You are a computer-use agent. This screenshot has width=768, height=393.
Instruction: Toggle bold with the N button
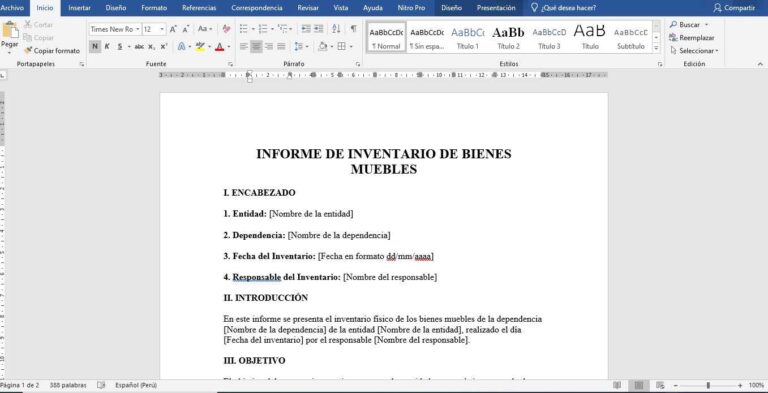point(95,47)
